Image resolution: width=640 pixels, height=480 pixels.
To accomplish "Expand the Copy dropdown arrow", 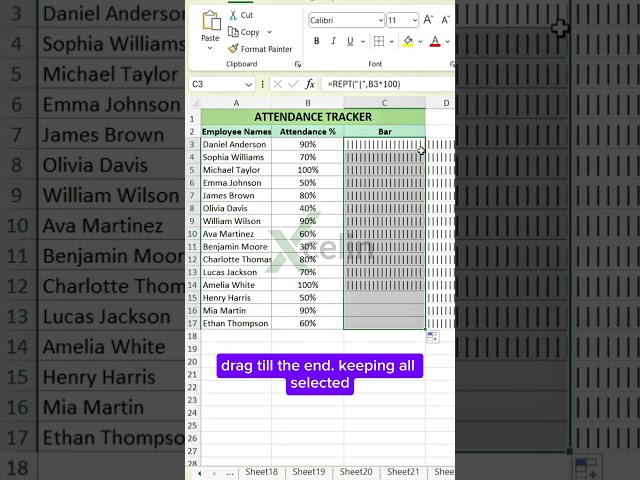I will pyautogui.click(x=269, y=32).
